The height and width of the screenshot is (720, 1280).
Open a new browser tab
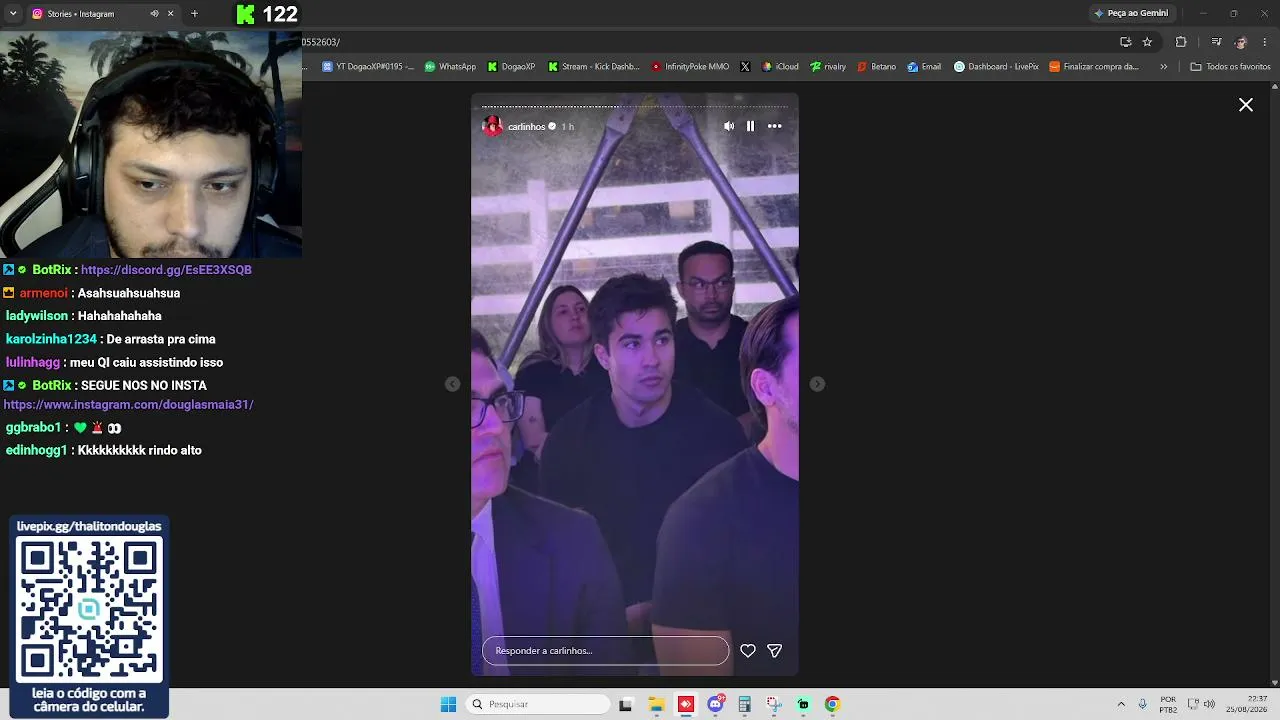194,14
